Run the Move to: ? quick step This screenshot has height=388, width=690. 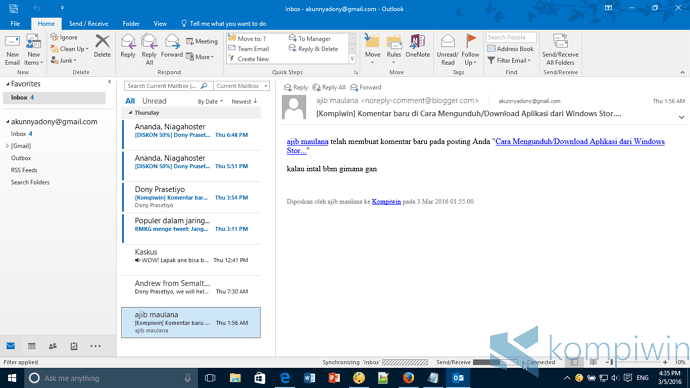click(x=247, y=39)
